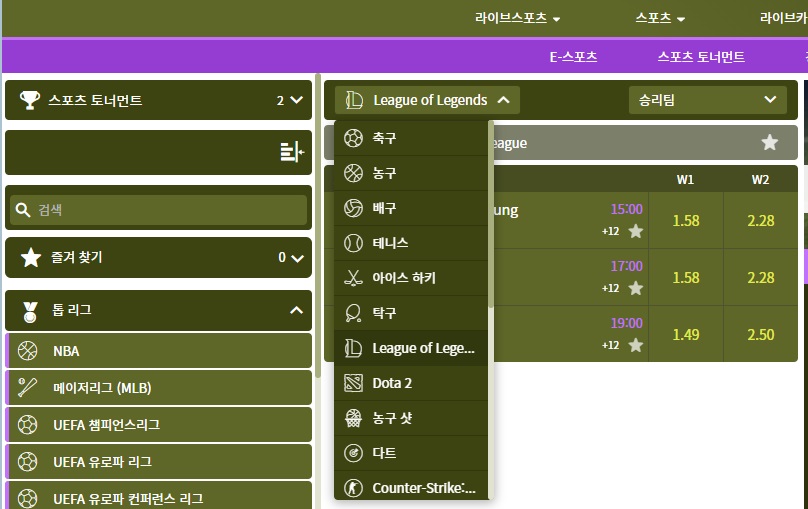Open +12 more markets for 17:00 match
The height and width of the screenshot is (509, 808).
611,288
